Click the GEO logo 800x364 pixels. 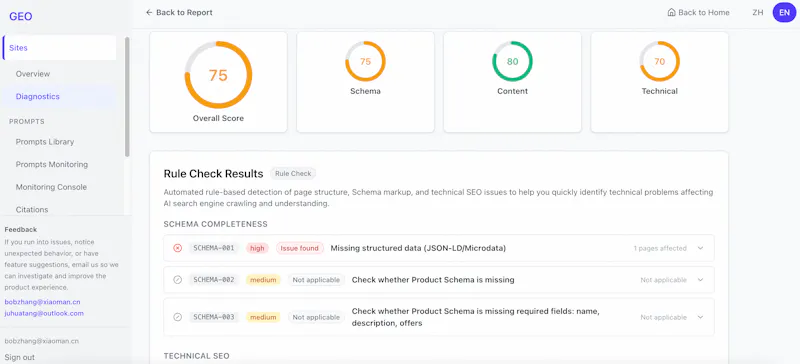point(20,16)
